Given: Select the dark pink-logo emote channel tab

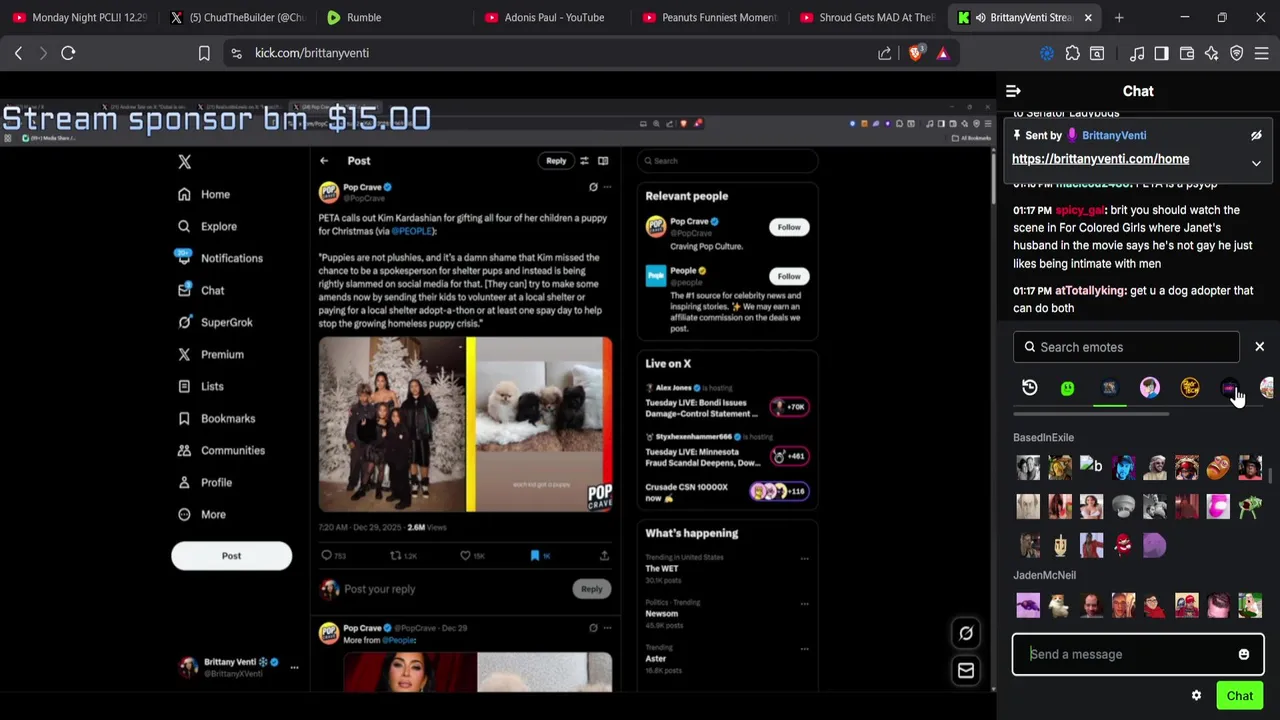Looking at the screenshot, I should coord(1229,388).
